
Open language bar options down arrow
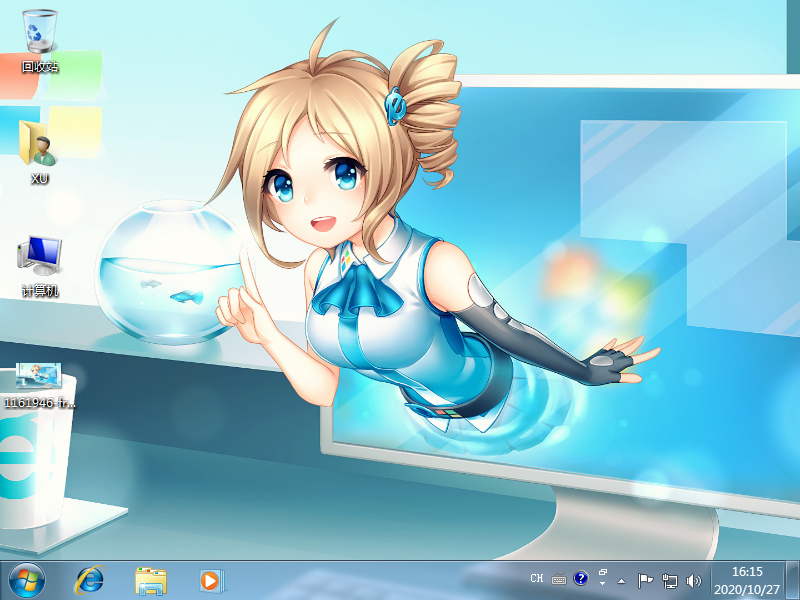click(x=603, y=584)
